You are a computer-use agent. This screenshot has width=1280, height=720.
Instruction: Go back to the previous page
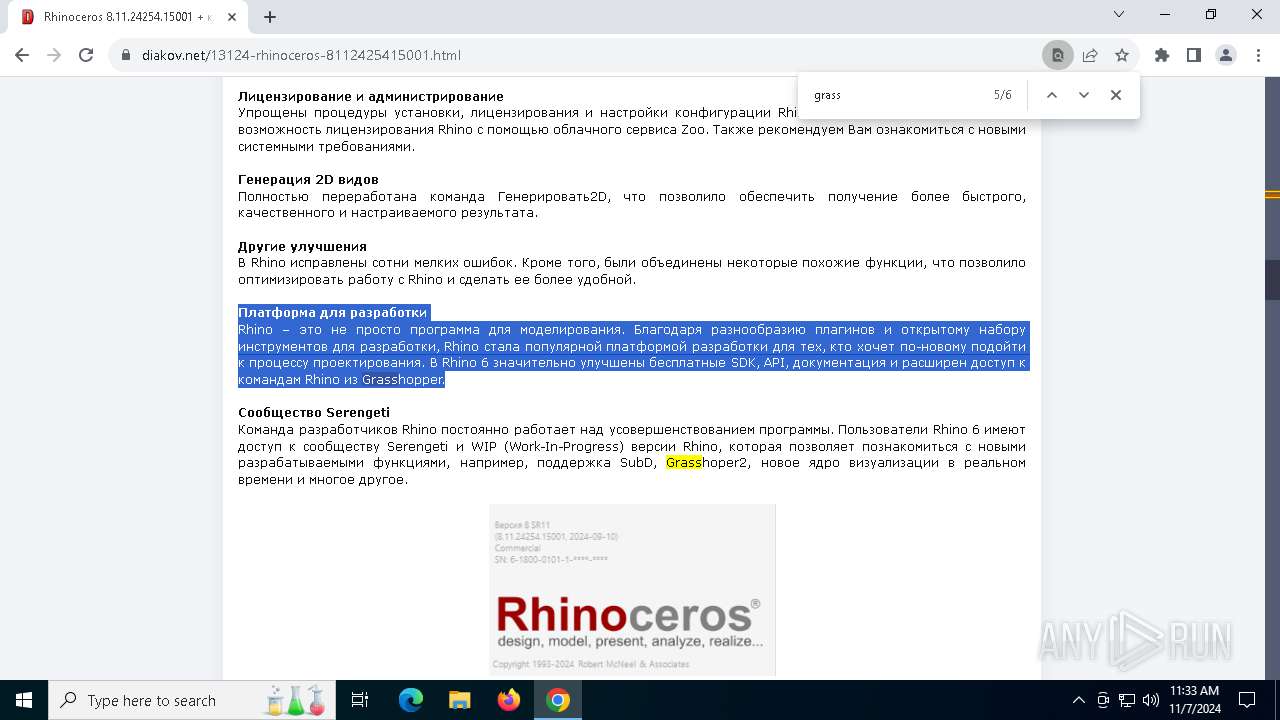point(22,55)
